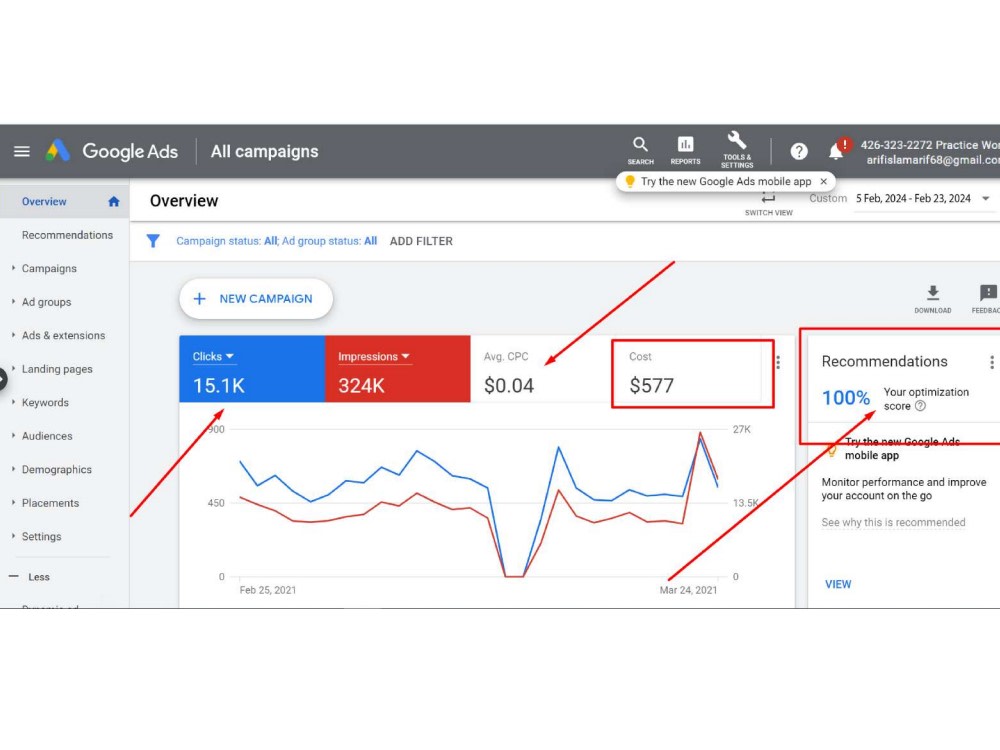The image size is (1000, 750).
Task: Click the Feb 25, 2021 axis label
Action: point(267,590)
